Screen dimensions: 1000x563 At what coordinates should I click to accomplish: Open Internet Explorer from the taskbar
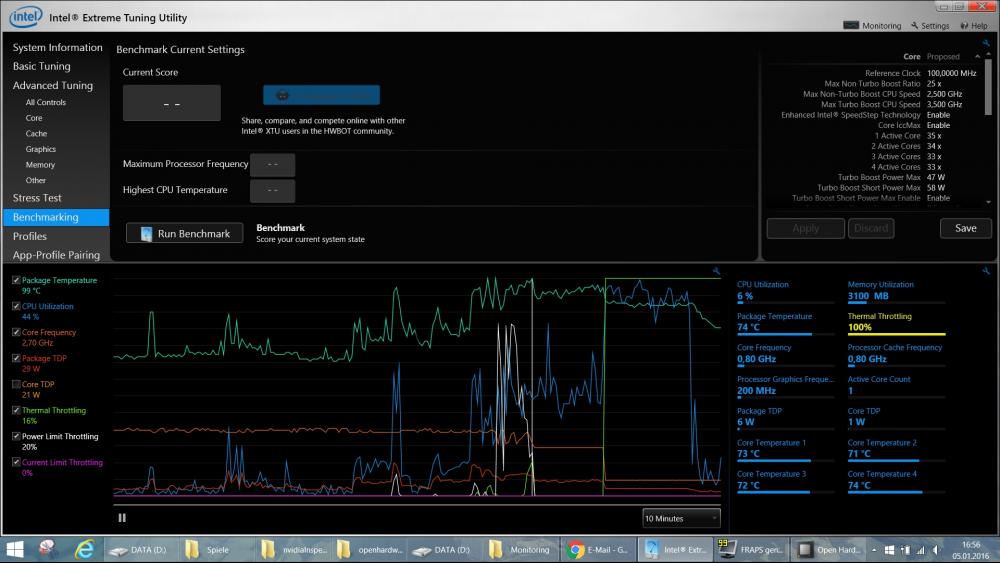click(85, 549)
